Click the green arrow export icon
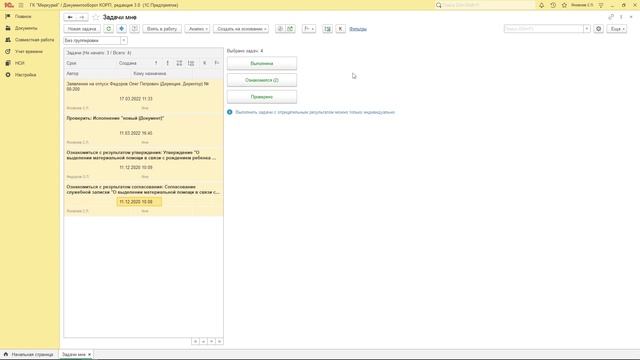This screenshot has height=360, width=640. (x=290, y=29)
